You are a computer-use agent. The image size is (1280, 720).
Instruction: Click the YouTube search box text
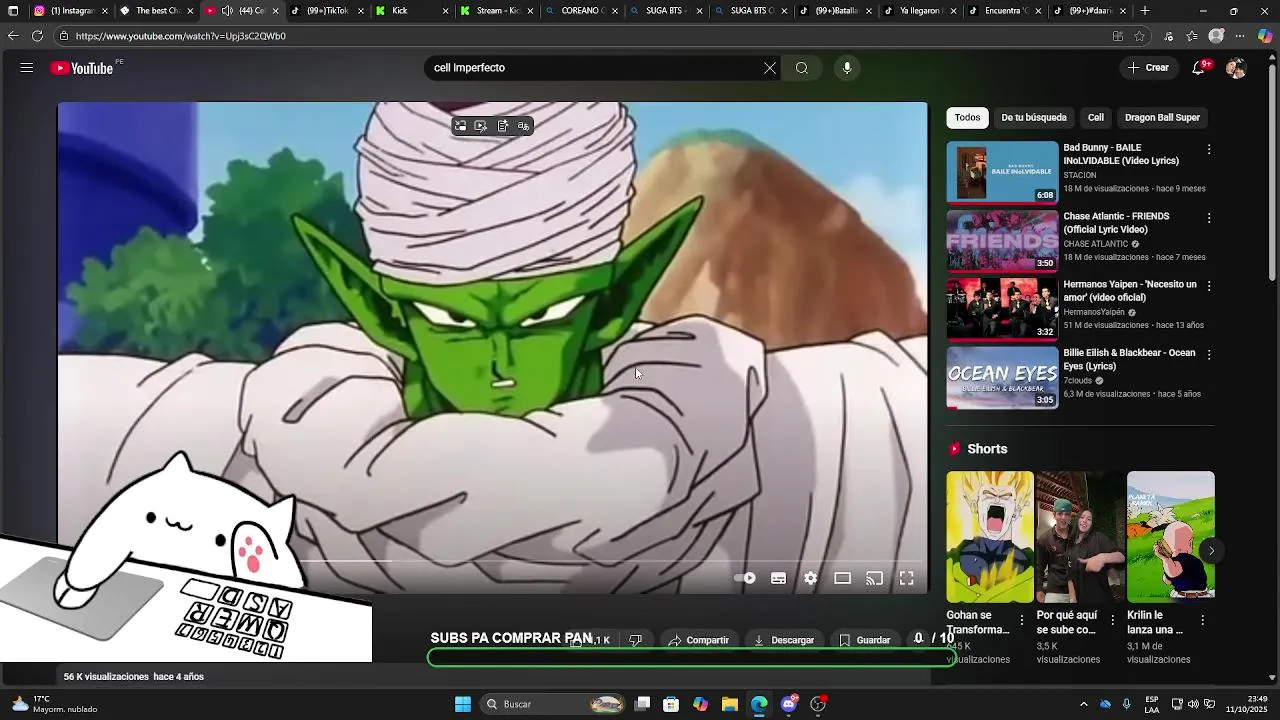[469, 68]
